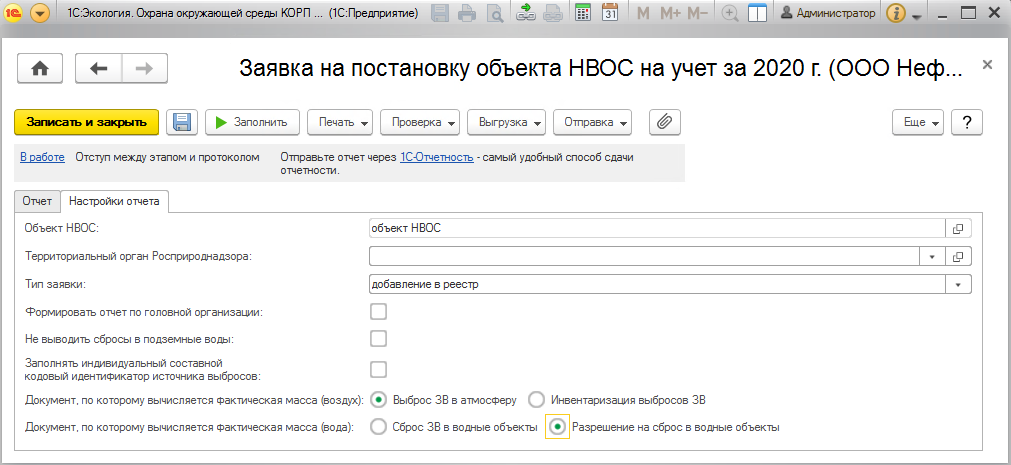Navigate back with left arrow
Screen dimensions: 1011x465
(98, 68)
